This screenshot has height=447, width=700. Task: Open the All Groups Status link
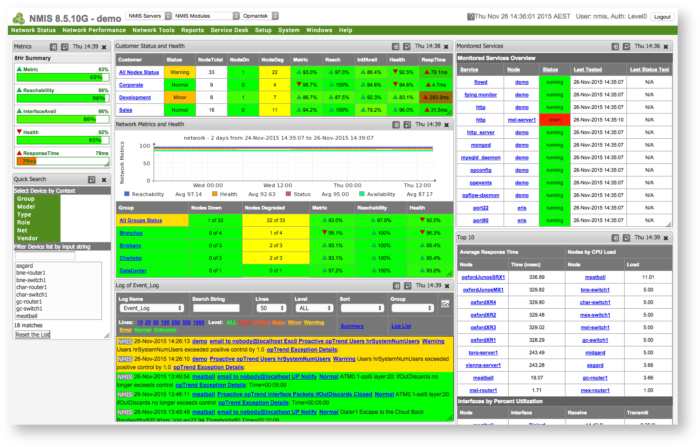click(141, 220)
